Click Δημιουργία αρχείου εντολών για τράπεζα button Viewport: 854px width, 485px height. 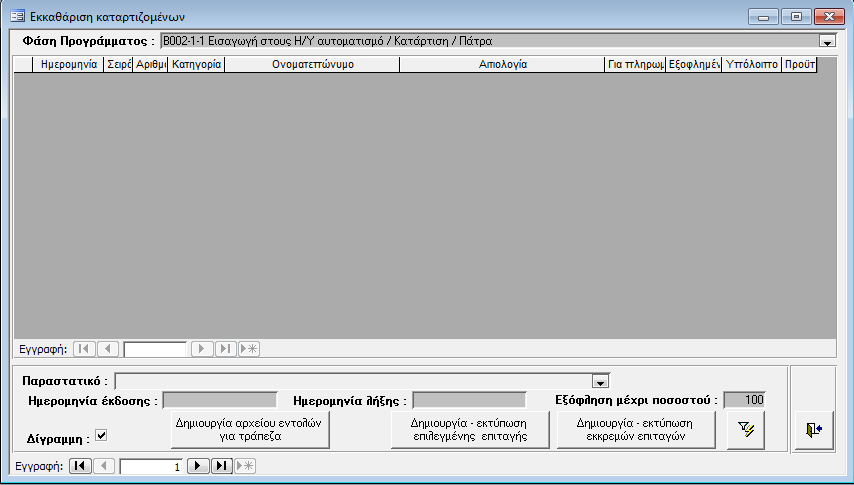click(x=251, y=429)
